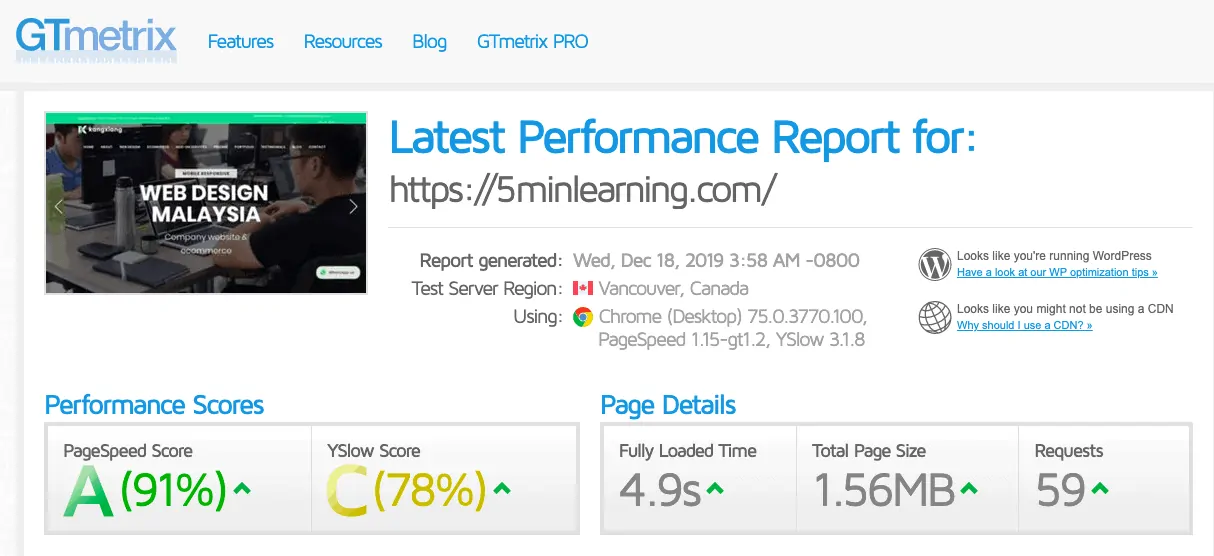Click the CDN globe icon
Viewport: 1214px width, 556px height.
(x=934, y=317)
